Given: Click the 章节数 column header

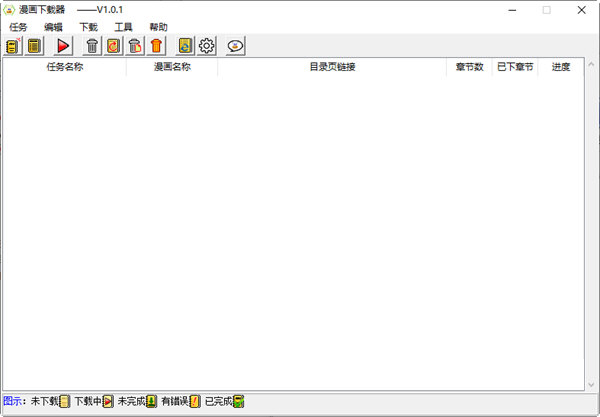Looking at the screenshot, I should click(x=470, y=67).
